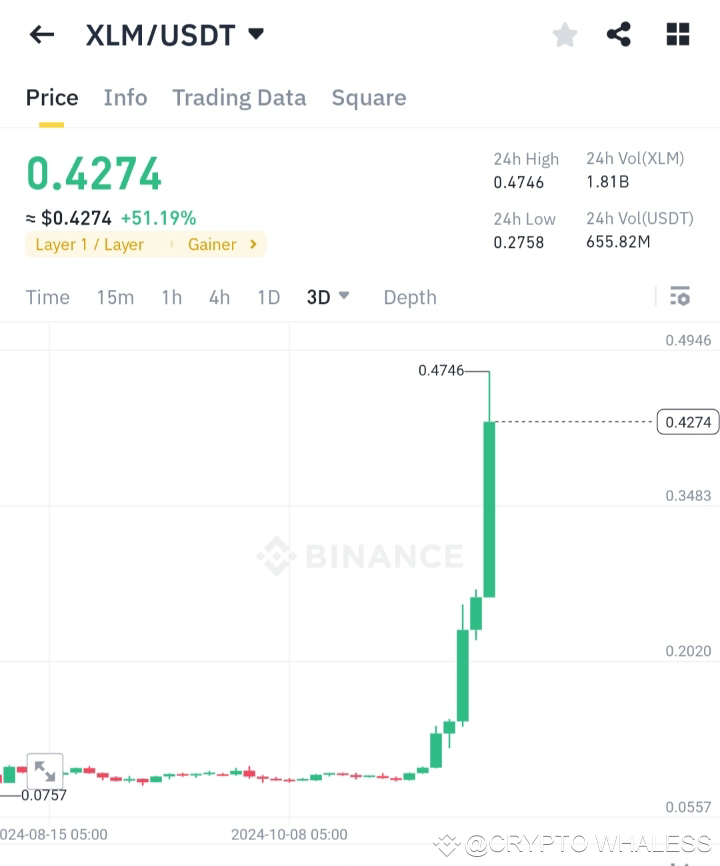Toggle the star to favorite XLM/USDT
Image resolution: width=720 pixels, height=866 pixels.
click(x=564, y=34)
